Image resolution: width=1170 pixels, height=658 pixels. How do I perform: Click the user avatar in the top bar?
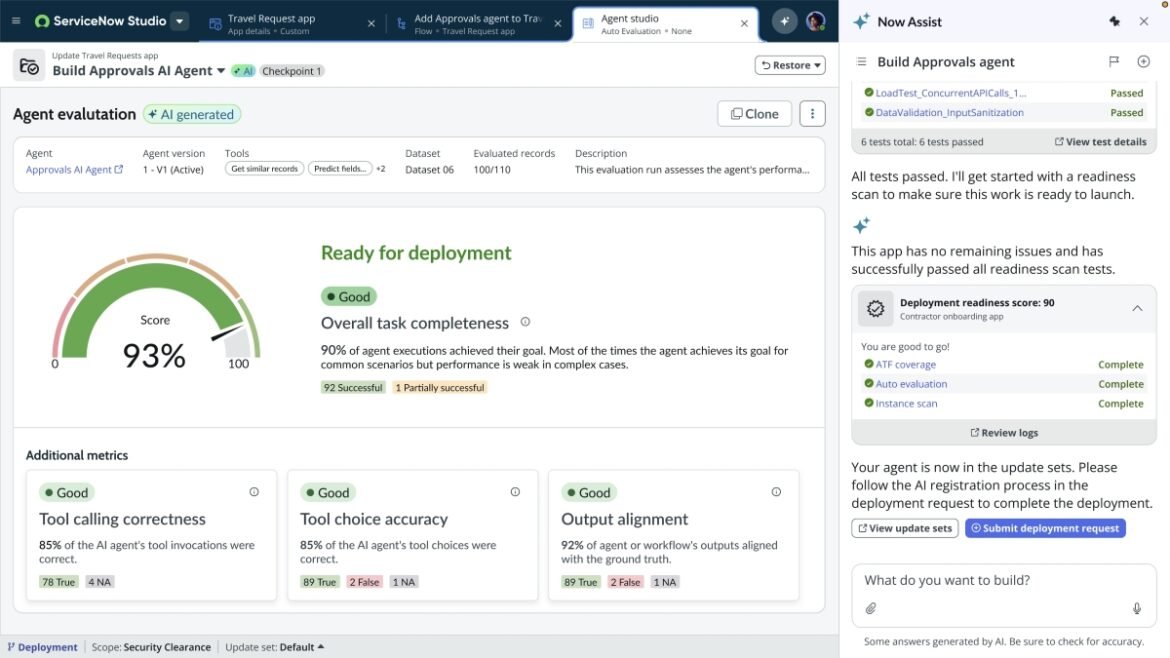[815, 19]
